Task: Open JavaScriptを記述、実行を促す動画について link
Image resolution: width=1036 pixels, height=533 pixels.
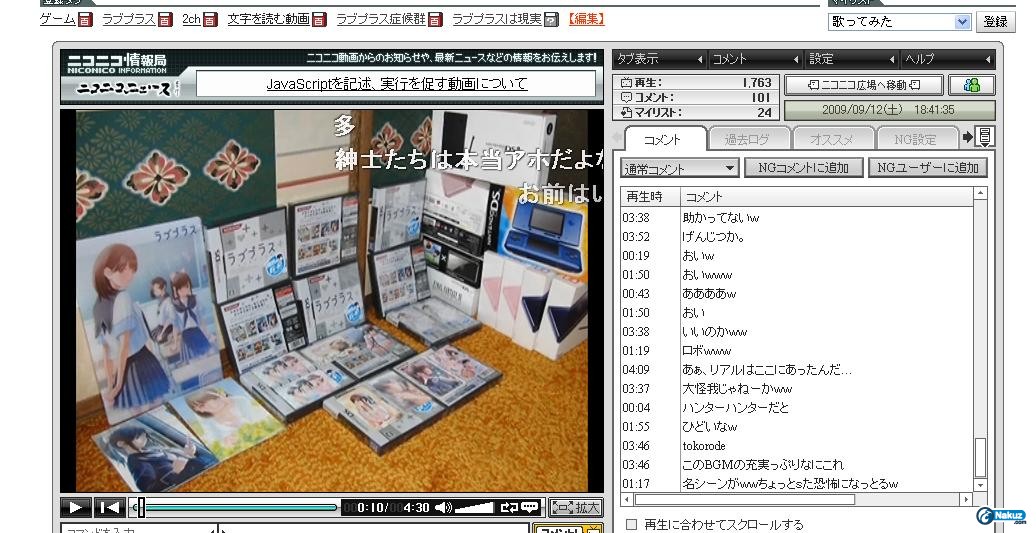Action: coord(396,84)
